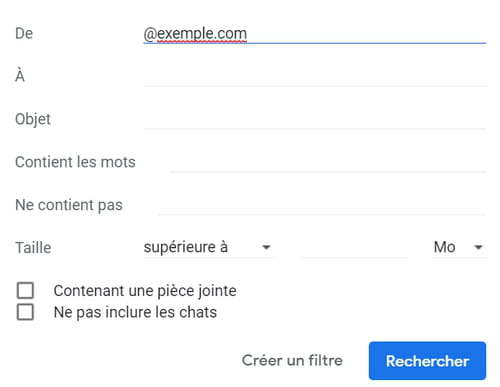500x387 pixels.
Task: Click the Taille label
Action: pyautogui.click(x=33, y=248)
